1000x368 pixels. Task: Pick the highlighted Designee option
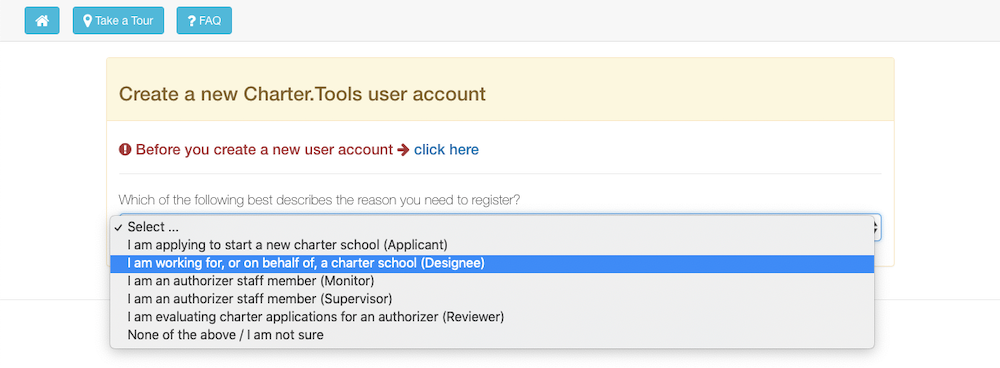pyautogui.click(x=492, y=263)
